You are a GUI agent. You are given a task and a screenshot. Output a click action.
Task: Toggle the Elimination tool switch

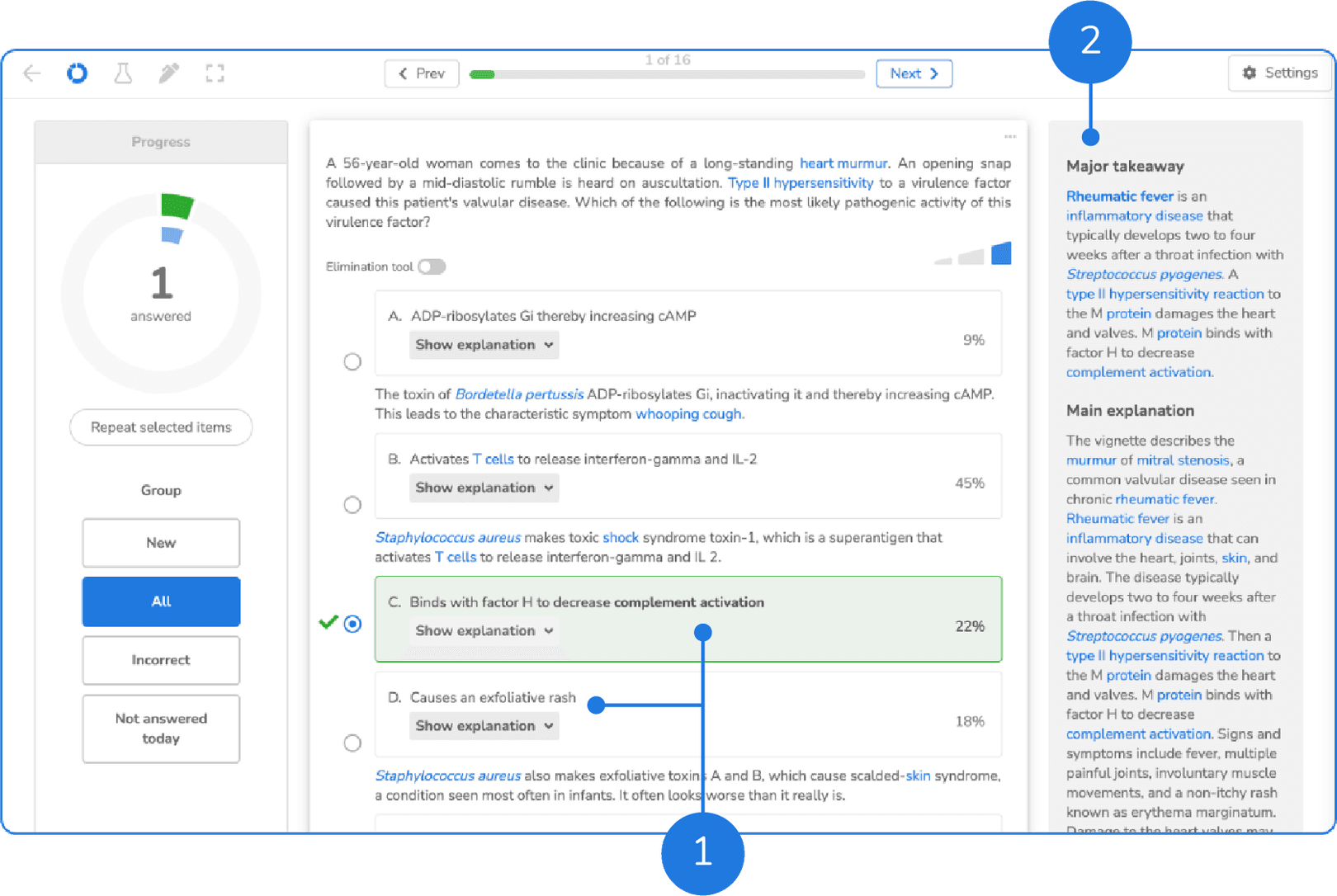tap(431, 266)
